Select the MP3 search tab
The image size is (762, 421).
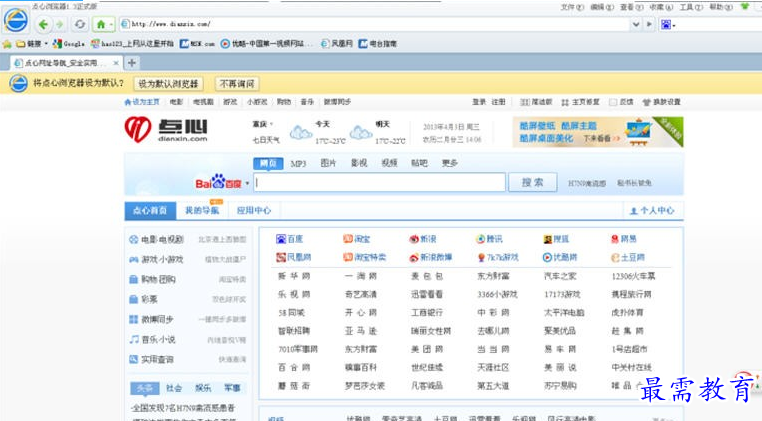coord(298,163)
